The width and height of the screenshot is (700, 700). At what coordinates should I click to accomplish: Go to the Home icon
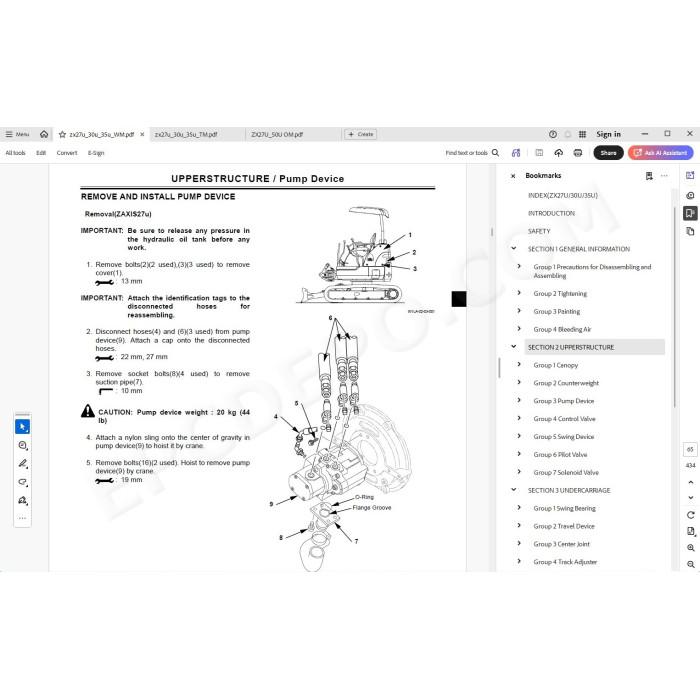tap(44, 134)
